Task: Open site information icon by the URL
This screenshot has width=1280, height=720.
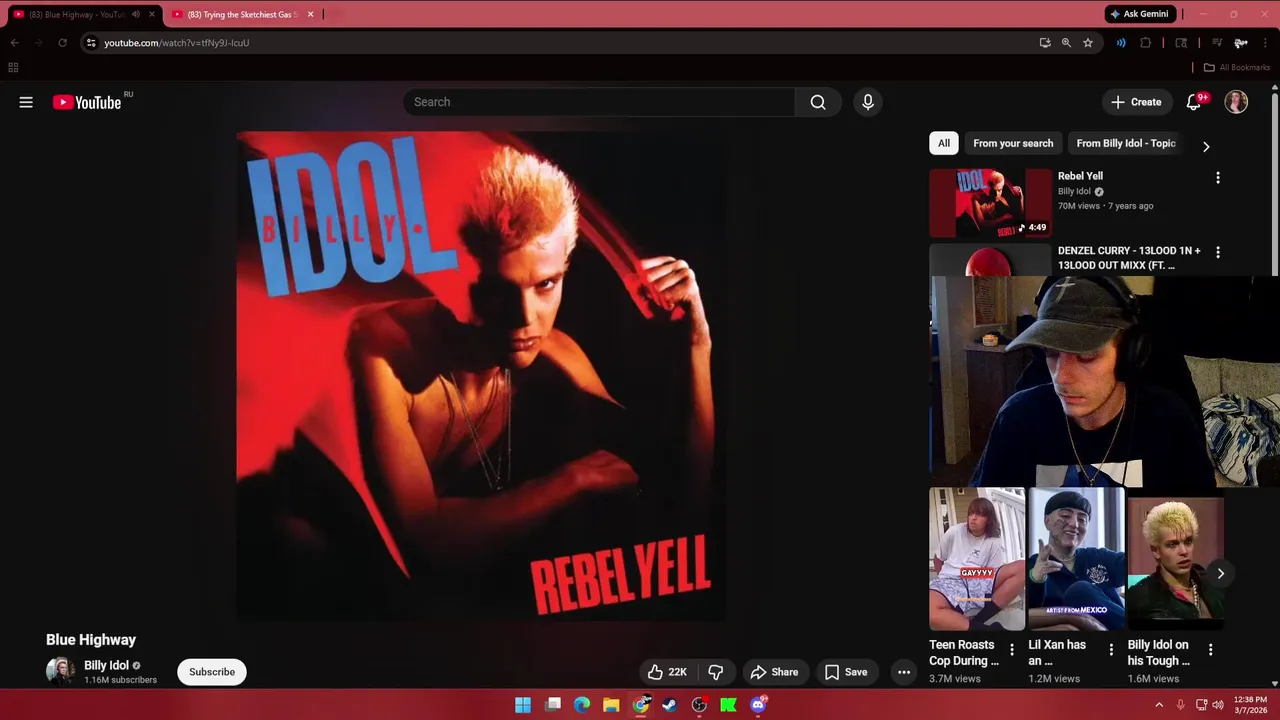Action: 91,43
